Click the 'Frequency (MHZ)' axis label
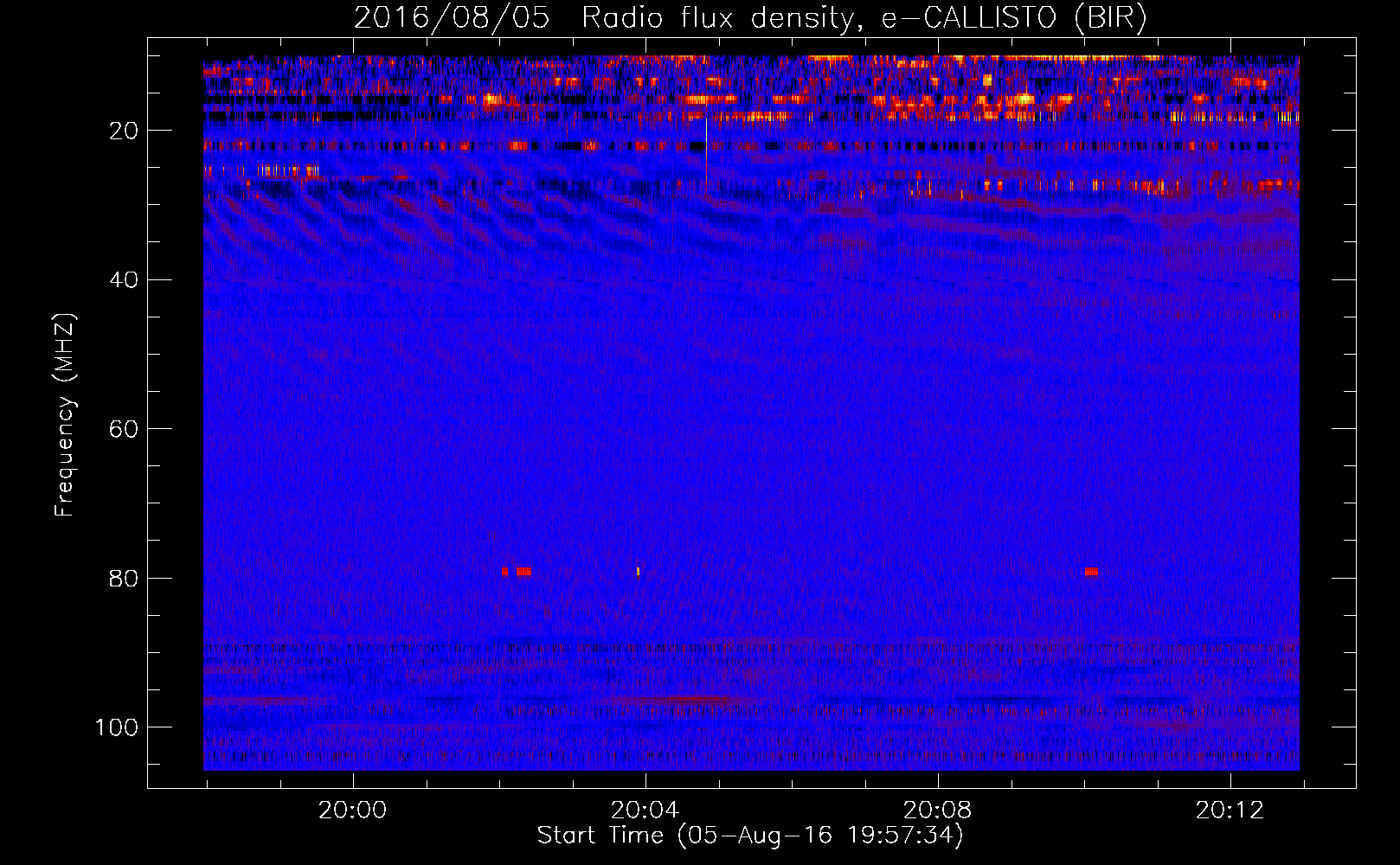 click(65, 414)
